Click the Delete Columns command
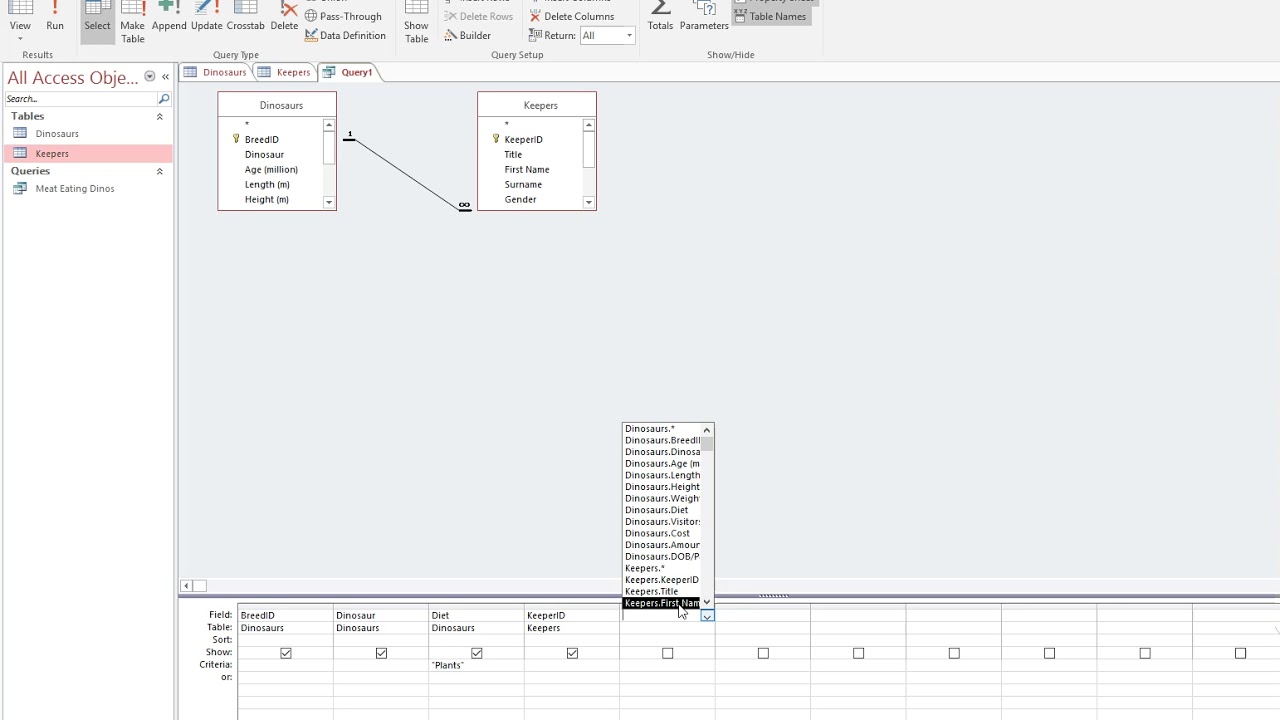1280x720 pixels. [x=572, y=16]
